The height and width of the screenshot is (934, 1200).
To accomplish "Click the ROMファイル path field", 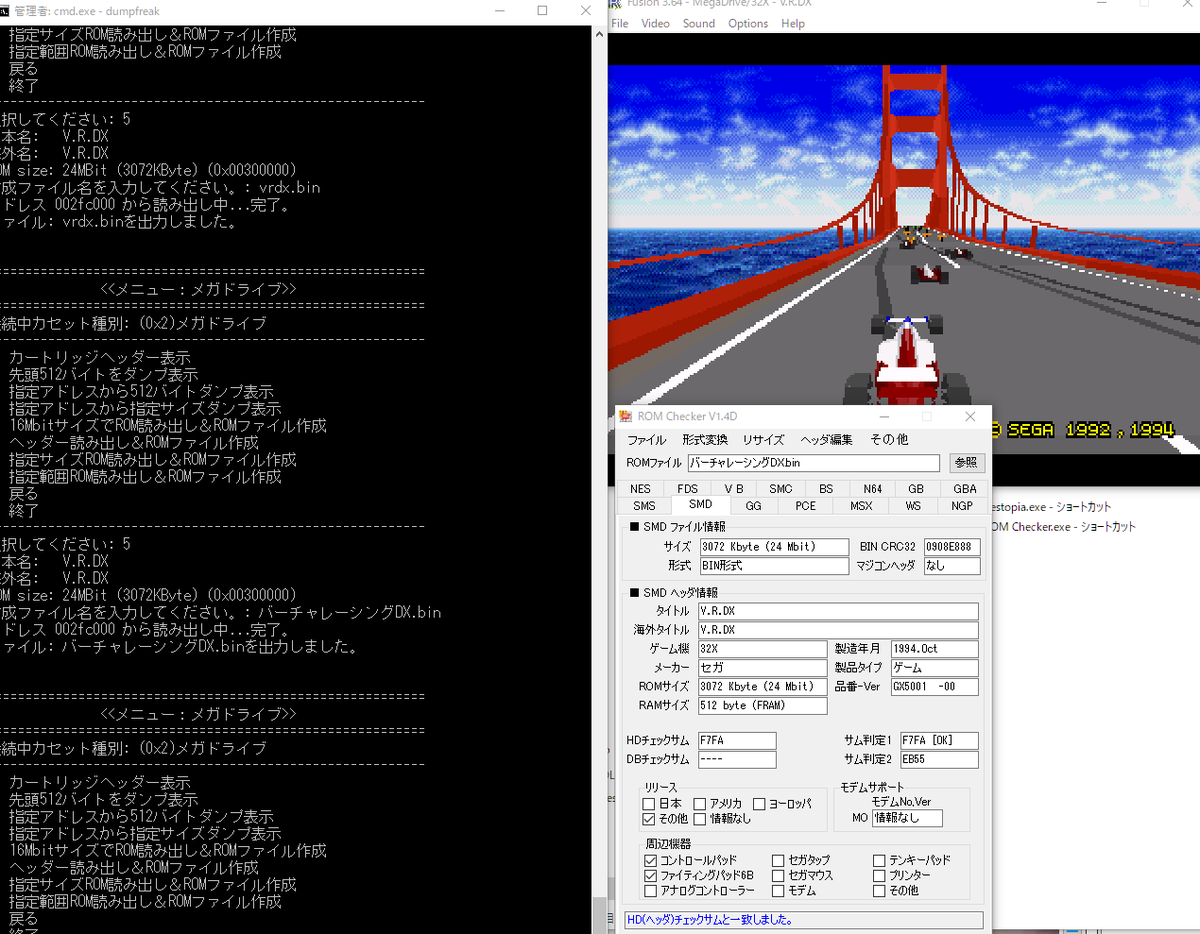I will 814,463.
